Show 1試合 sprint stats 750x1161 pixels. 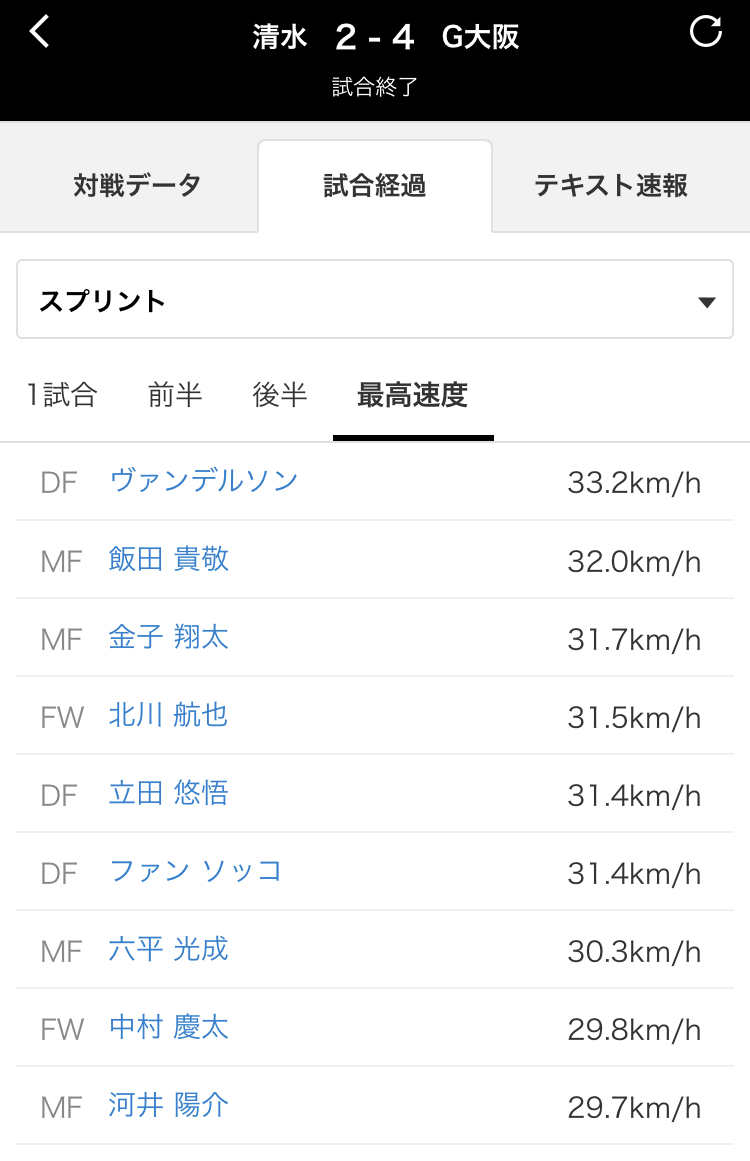62,396
